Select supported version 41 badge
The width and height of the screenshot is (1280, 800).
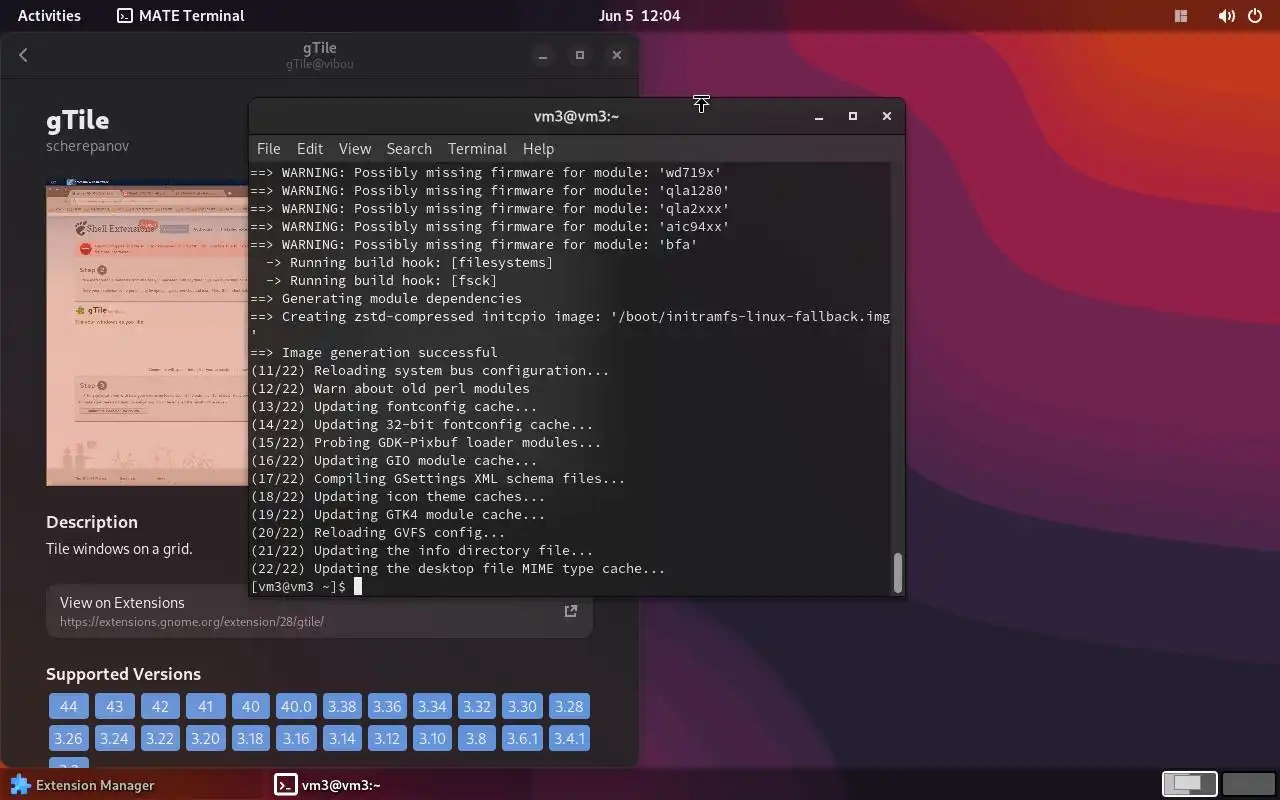pos(205,706)
